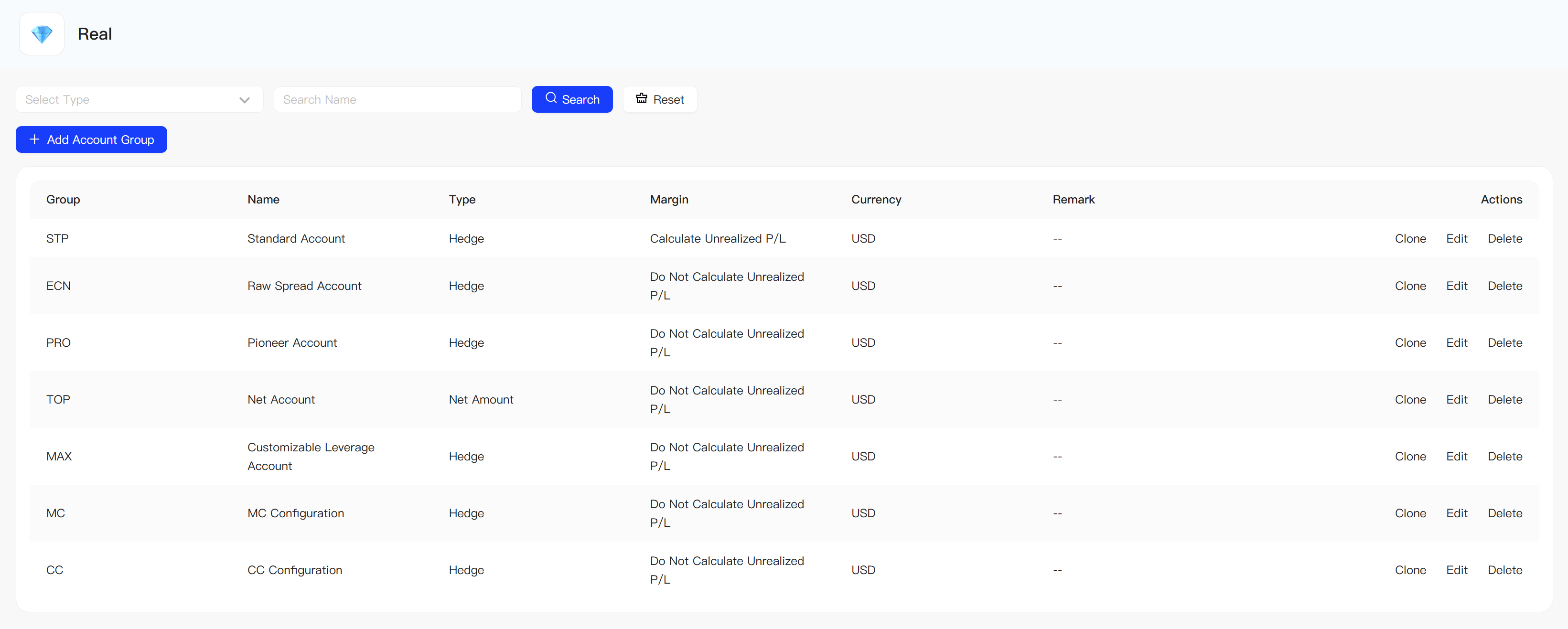Click the Margin column header
The image size is (1568, 629).
[x=669, y=200]
